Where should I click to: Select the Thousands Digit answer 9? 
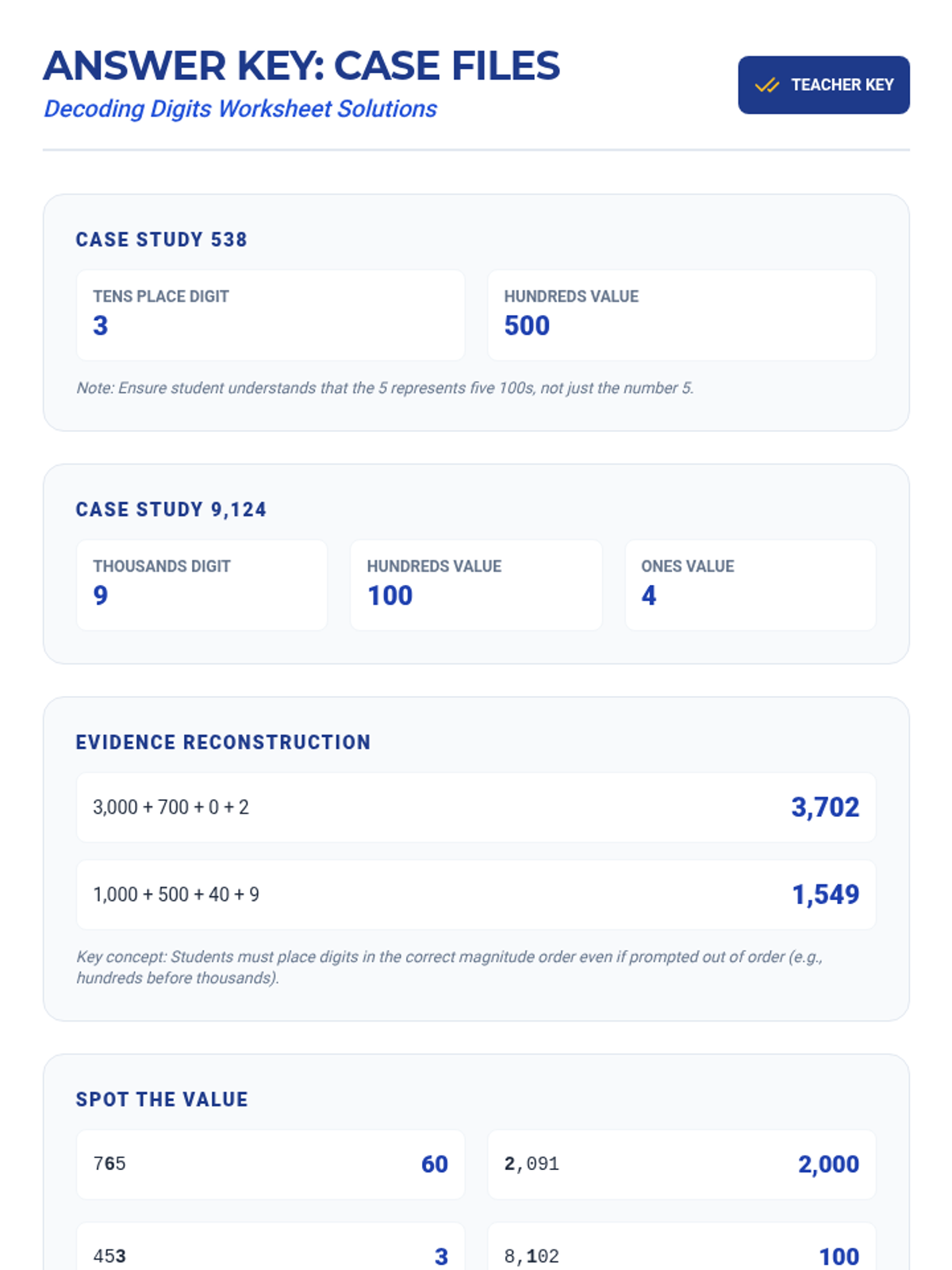(x=101, y=595)
